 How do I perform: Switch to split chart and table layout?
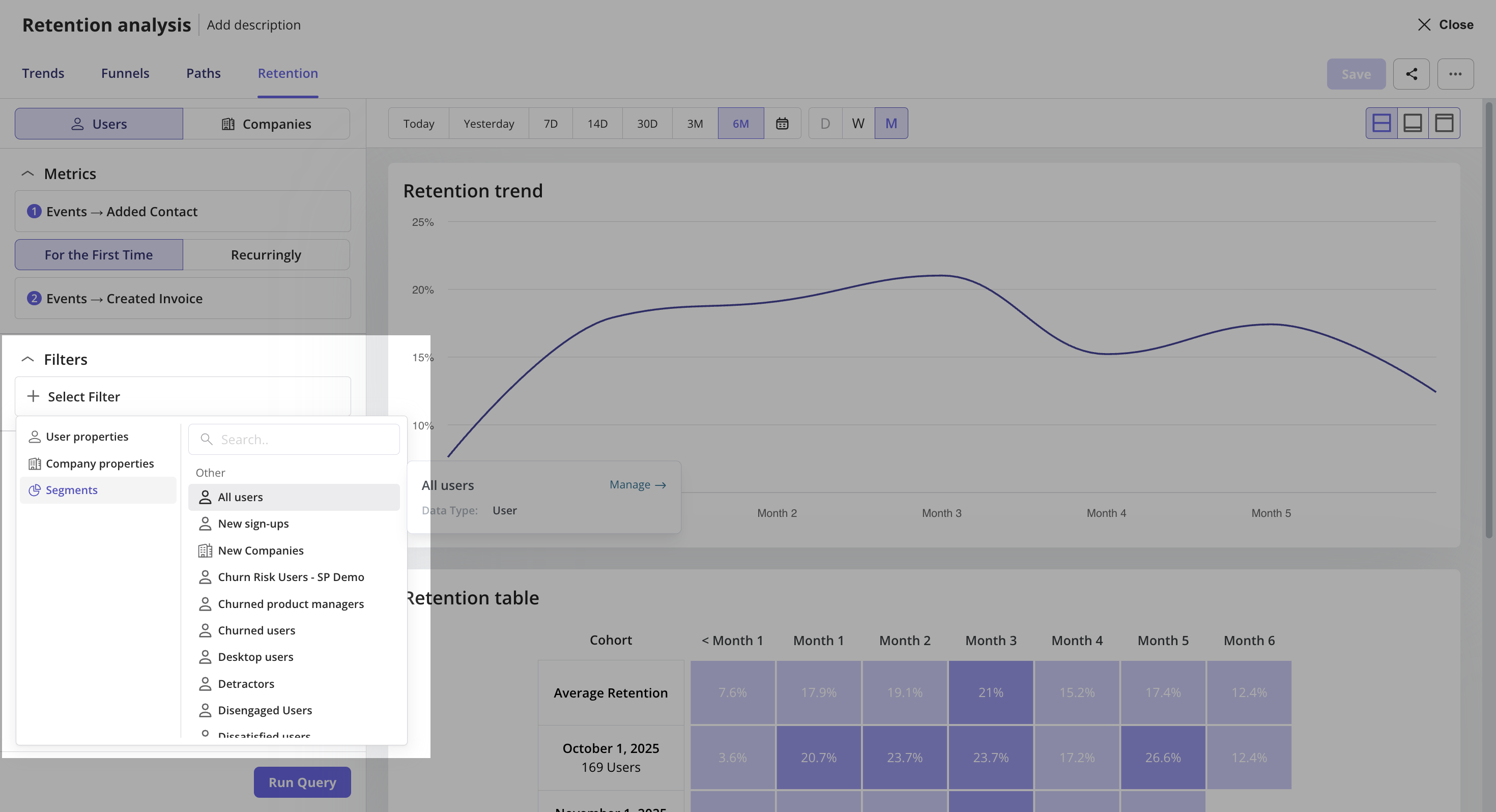[1382, 123]
